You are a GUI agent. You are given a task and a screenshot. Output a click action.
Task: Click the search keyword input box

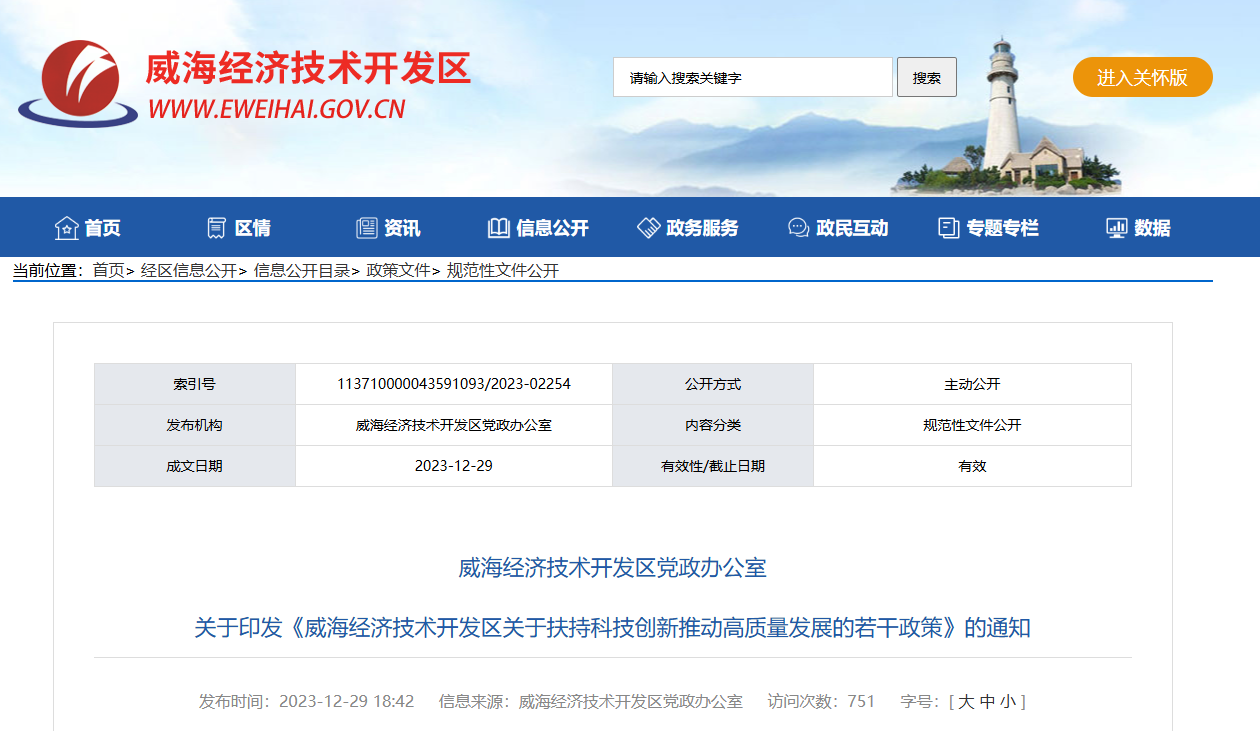pyautogui.click(x=752, y=76)
